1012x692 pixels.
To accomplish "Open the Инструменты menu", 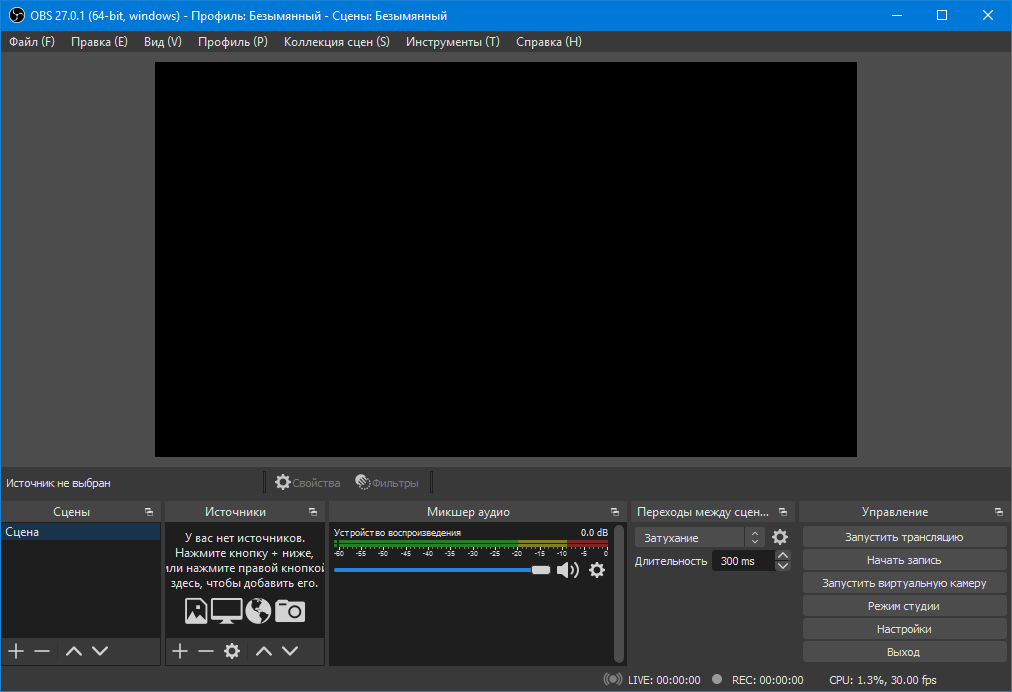I will (x=452, y=42).
